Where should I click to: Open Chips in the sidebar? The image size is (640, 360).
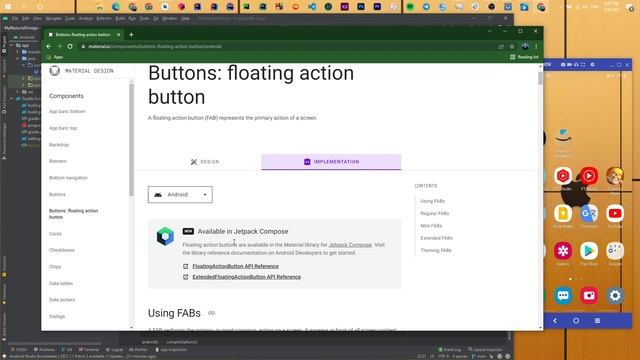55,267
